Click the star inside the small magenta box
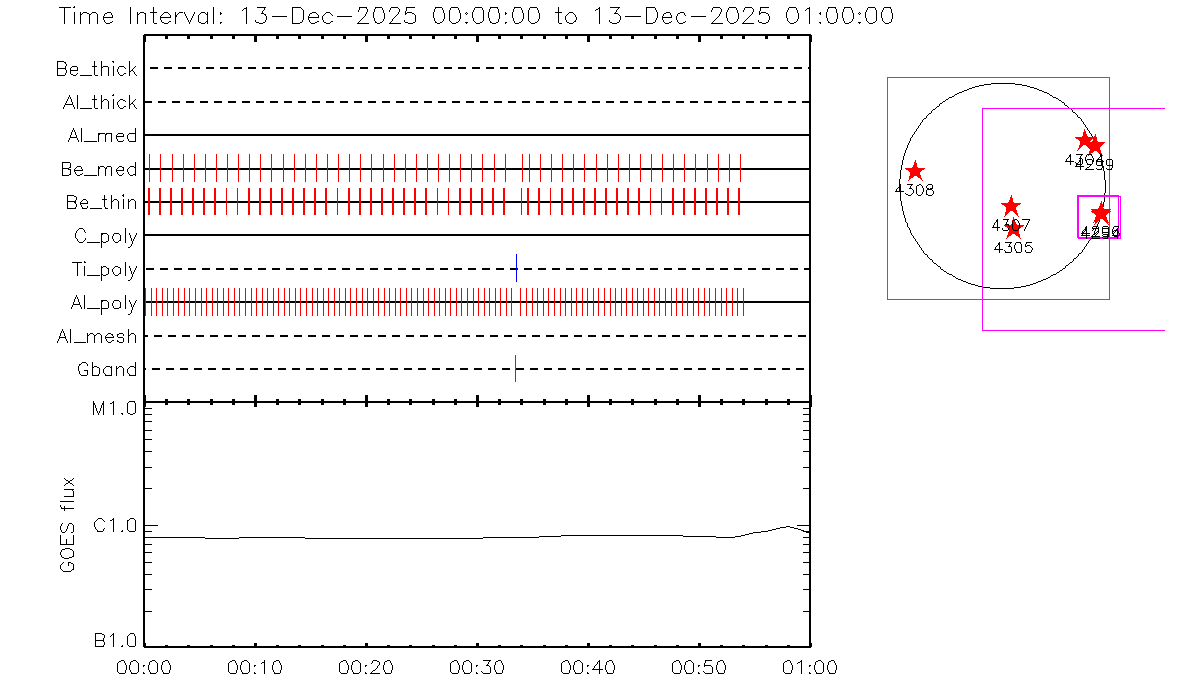This screenshot has height=700, width=1200. [1101, 214]
